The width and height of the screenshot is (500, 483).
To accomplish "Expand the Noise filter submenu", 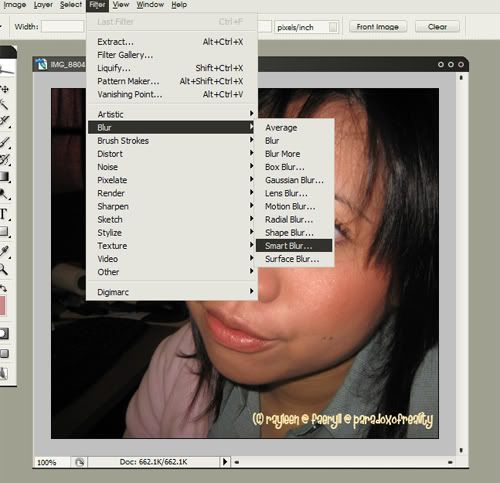I will click(172, 167).
